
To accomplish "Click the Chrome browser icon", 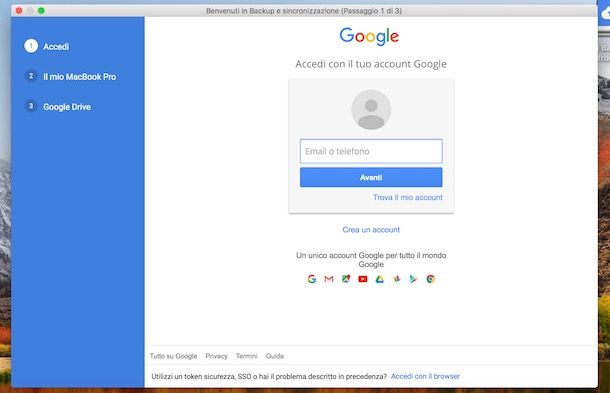I will pyautogui.click(x=430, y=279).
